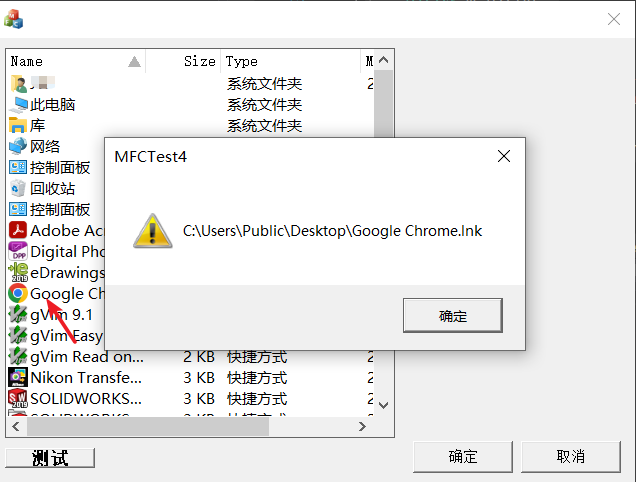Select the 回收站 list entry text

point(52,189)
